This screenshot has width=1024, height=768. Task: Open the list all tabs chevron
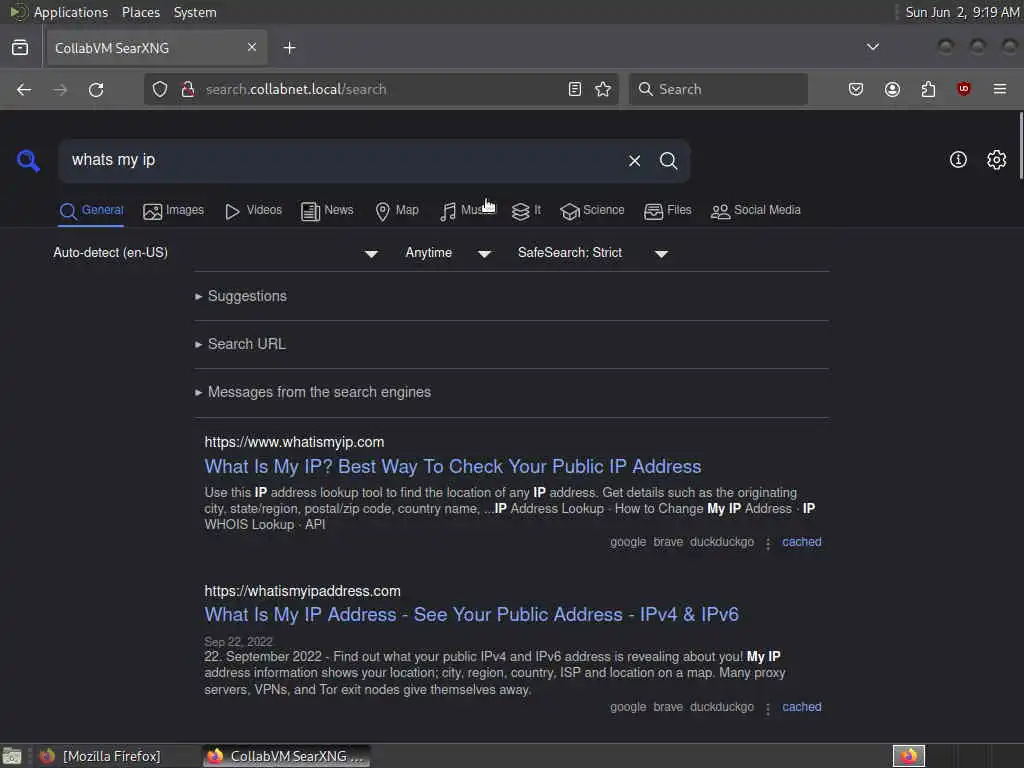pyautogui.click(x=872, y=47)
